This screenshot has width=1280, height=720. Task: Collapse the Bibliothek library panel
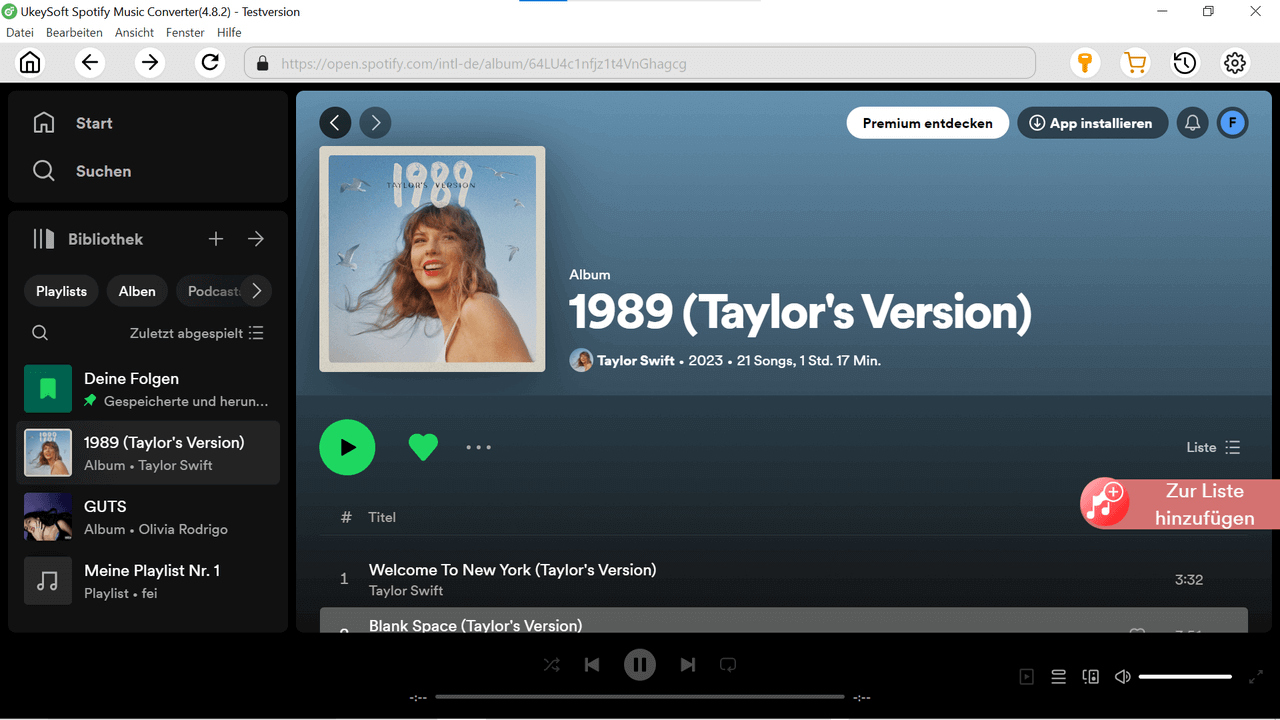click(88, 239)
